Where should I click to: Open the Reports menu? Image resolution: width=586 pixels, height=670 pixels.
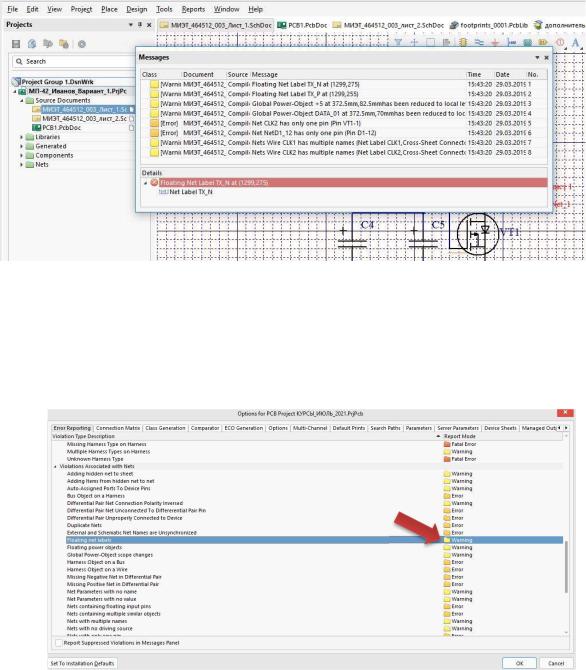pos(193,9)
